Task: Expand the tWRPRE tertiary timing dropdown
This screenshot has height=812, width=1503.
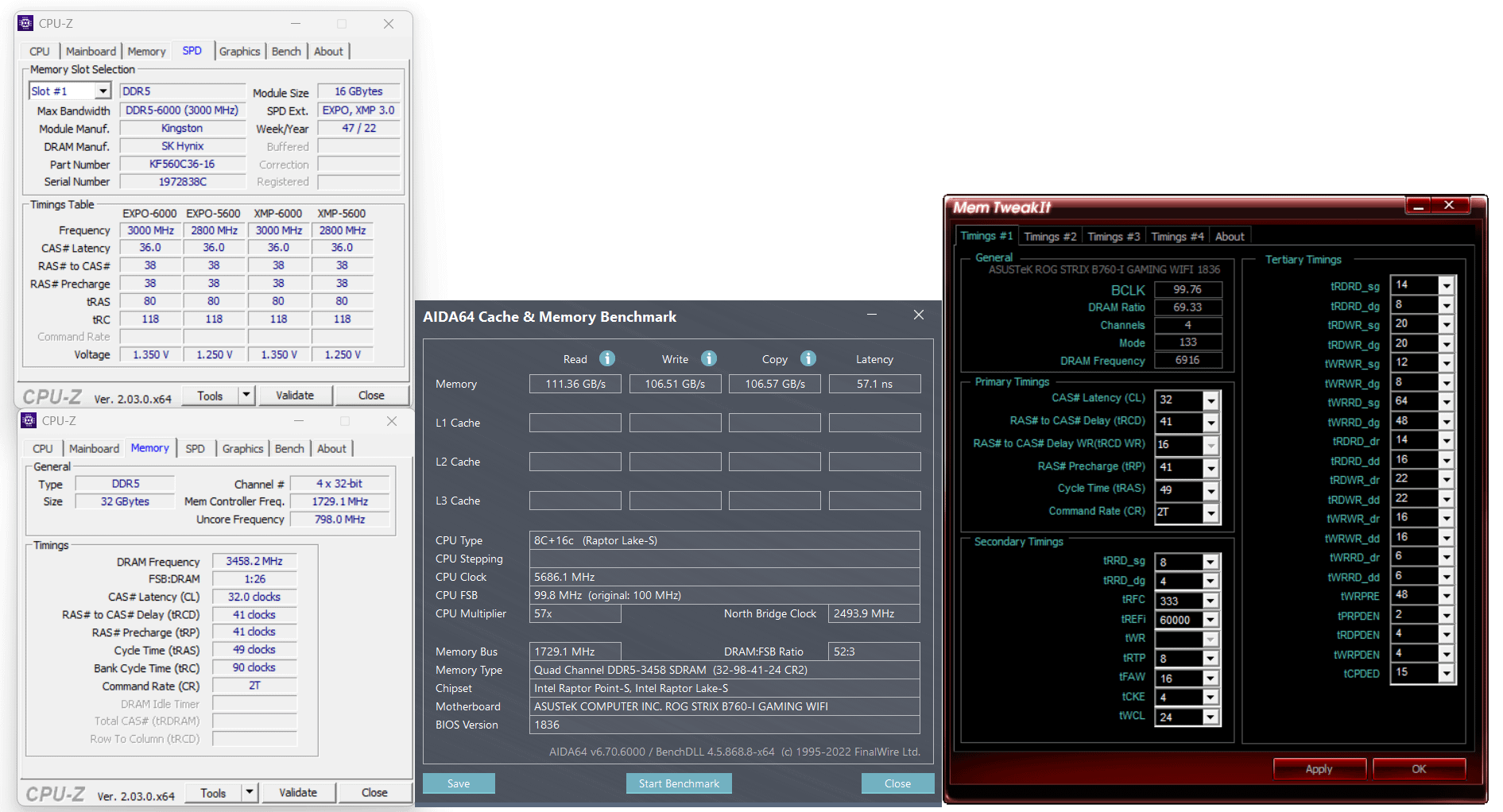Action: [1447, 596]
